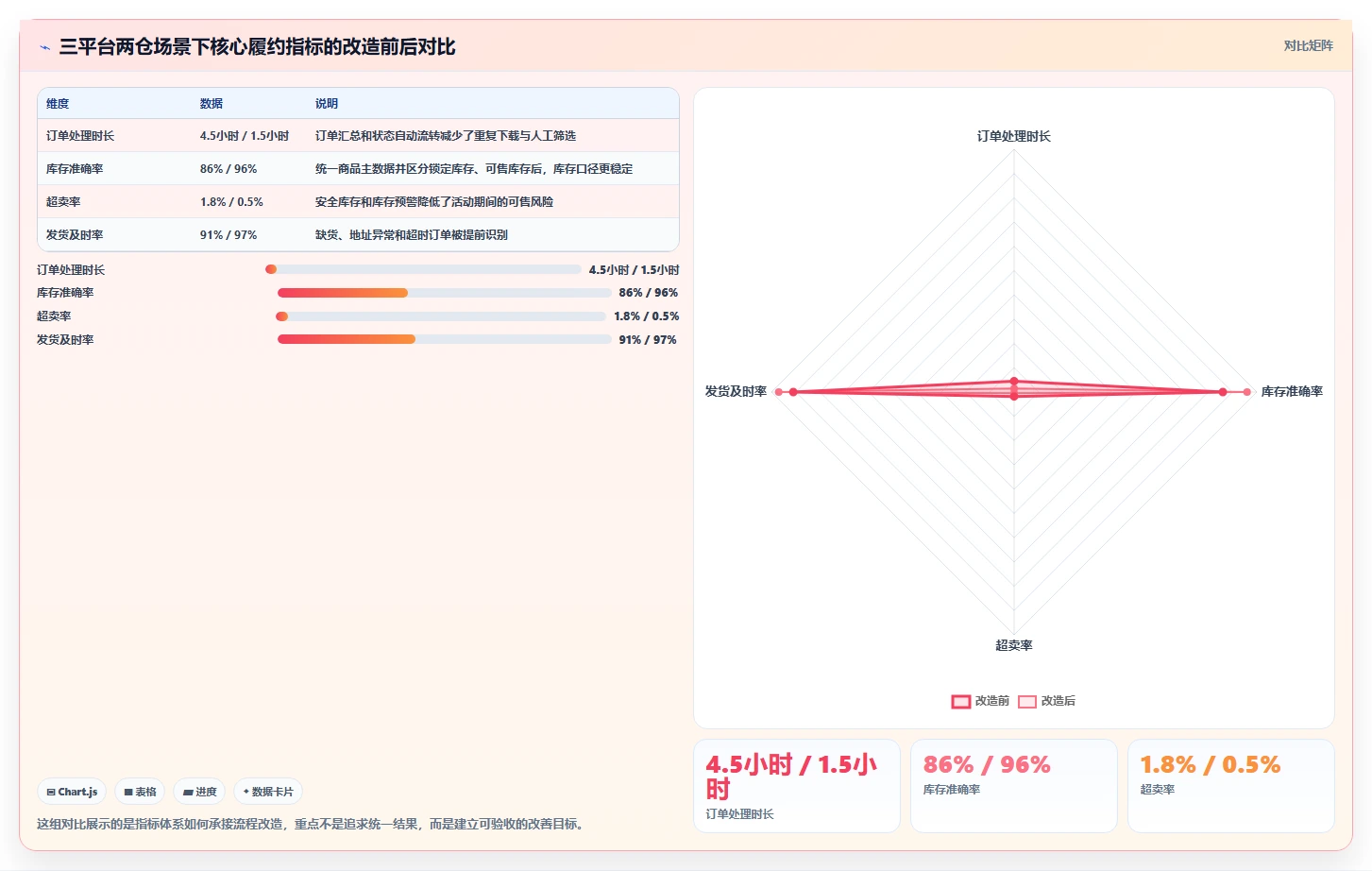Image resolution: width=1372 pixels, height=871 pixels.
Task: Select the 发货及时率 table row cell
Action: coord(75,235)
